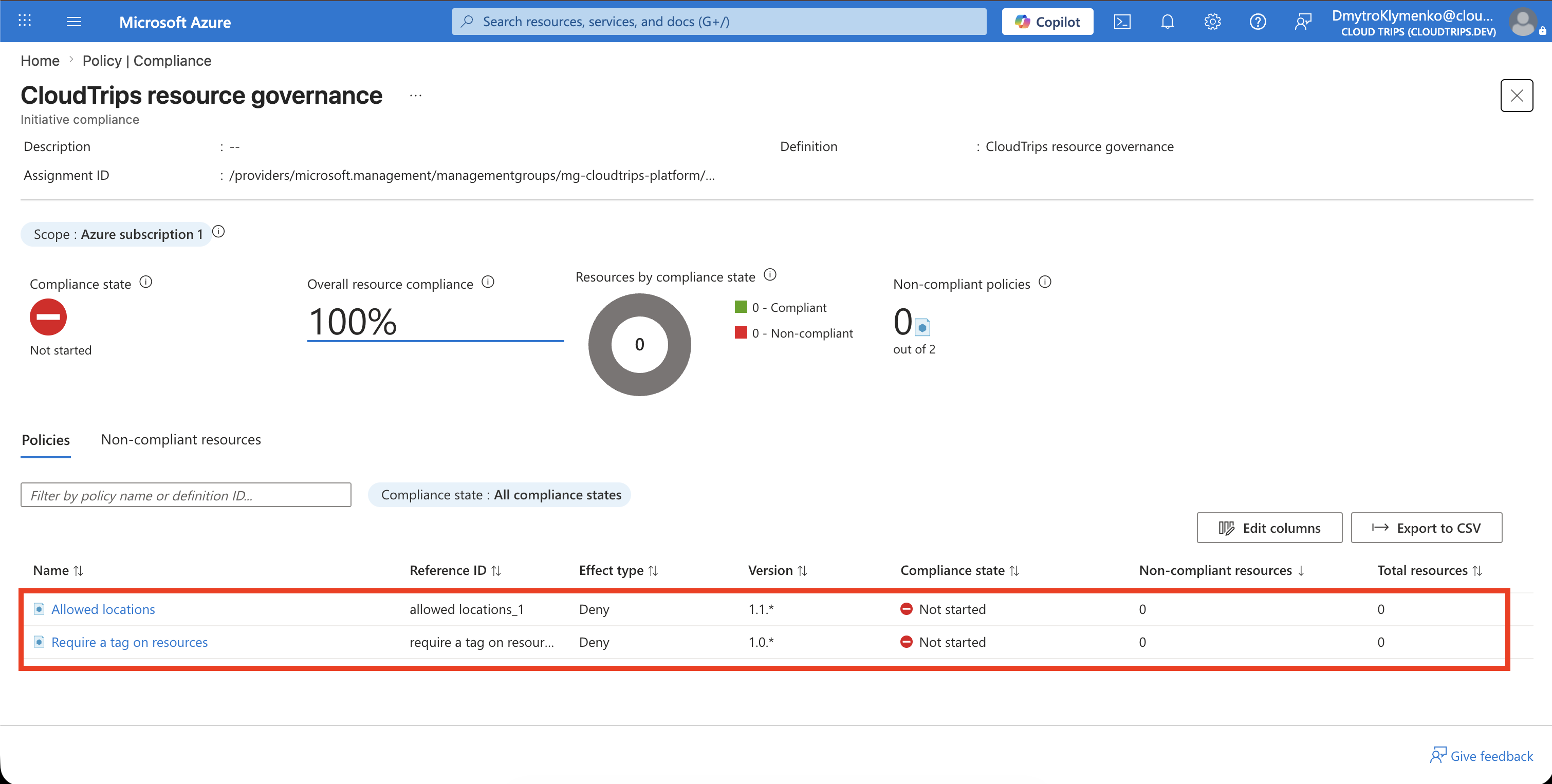Image resolution: width=1552 pixels, height=784 pixels.
Task: Close the initiative compliance blade
Action: coord(1516,95)
